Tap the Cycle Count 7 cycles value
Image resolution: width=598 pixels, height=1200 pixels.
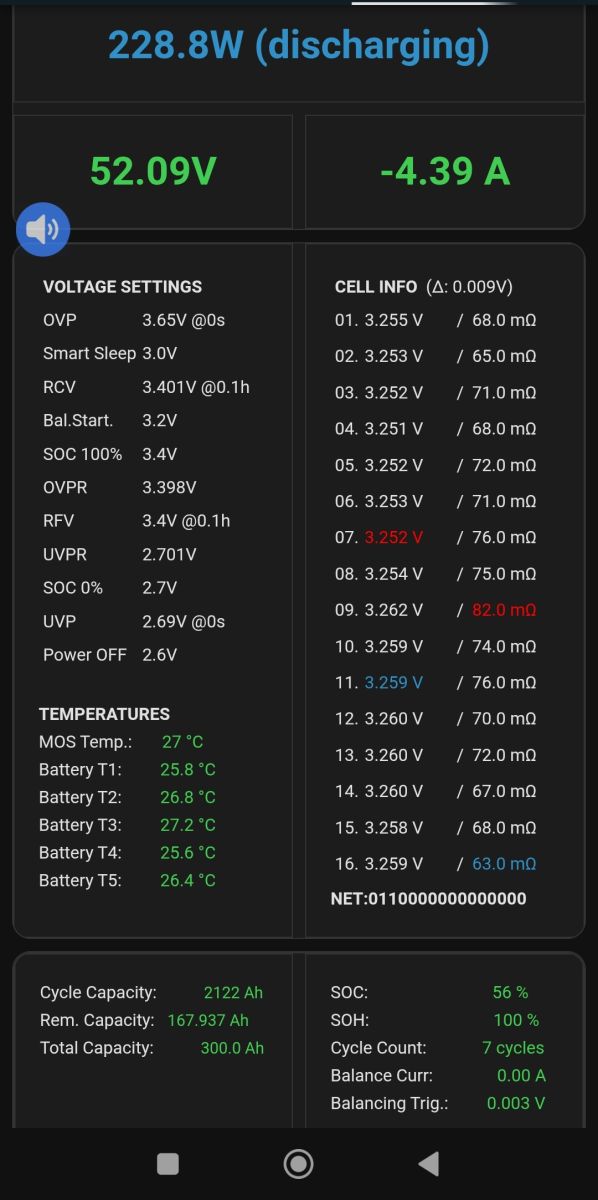coord(513,1048)
